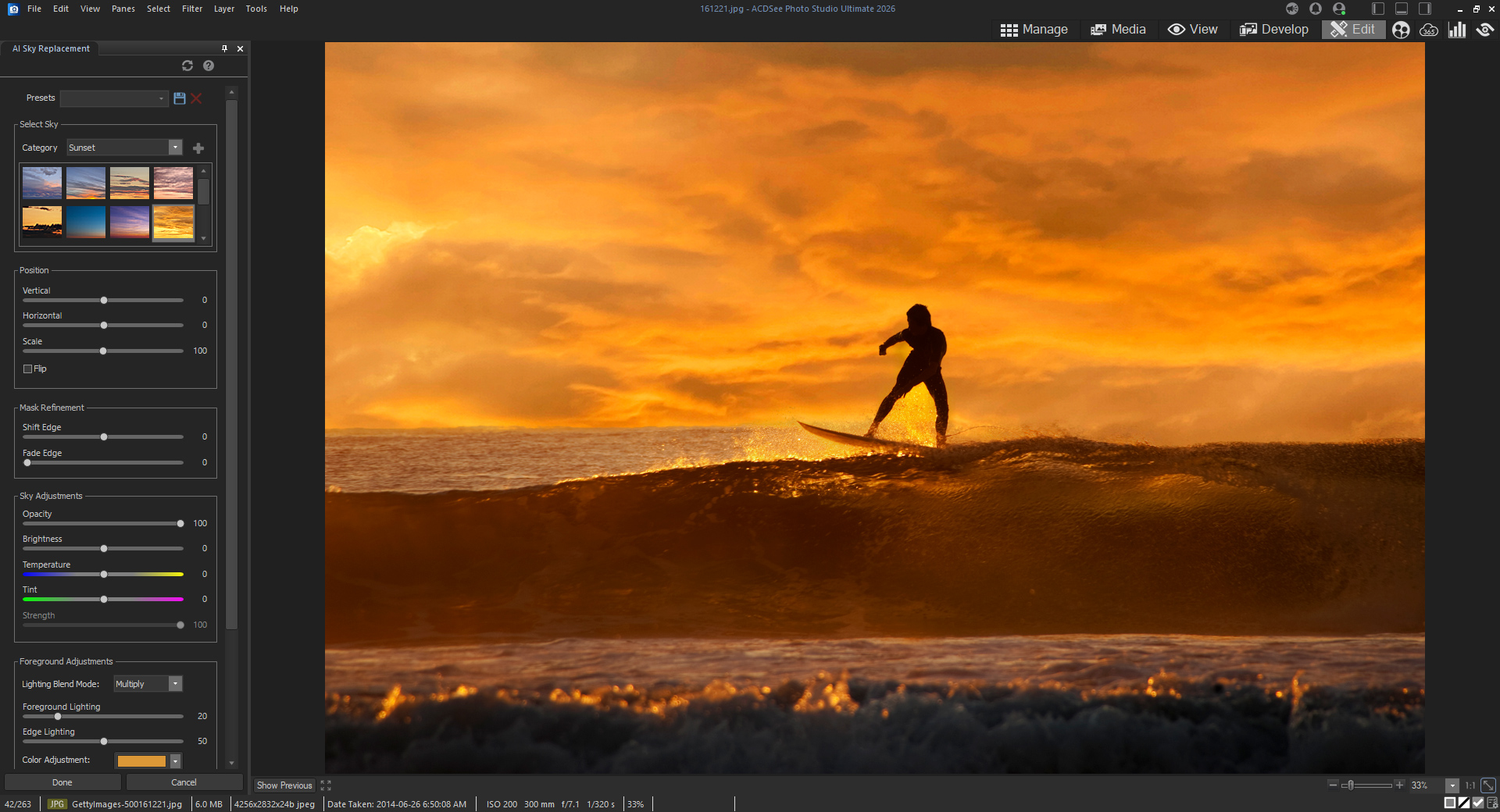1500x812 pixels.
Task: Toggle the bottom pane layout button
Action: pyautogui.click(x=1402, y=9)
